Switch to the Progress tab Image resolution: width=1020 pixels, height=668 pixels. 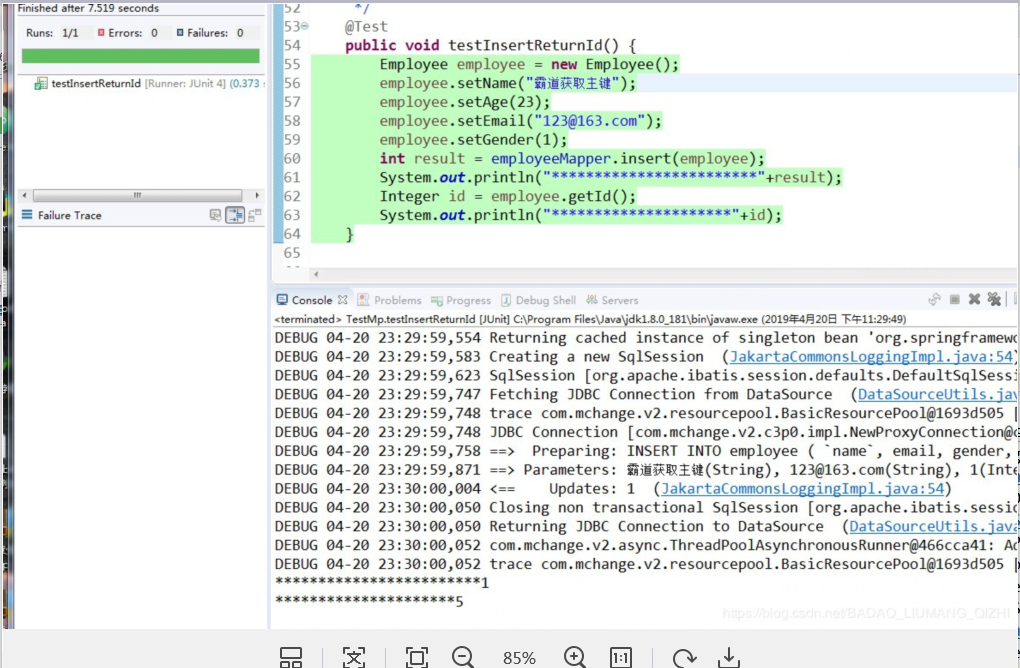click(461, 300)
